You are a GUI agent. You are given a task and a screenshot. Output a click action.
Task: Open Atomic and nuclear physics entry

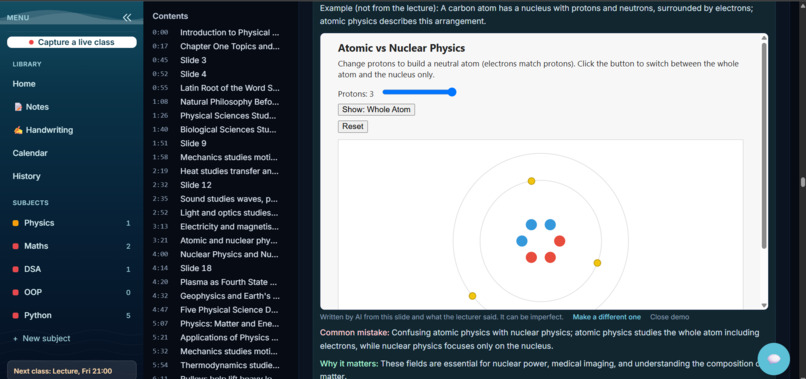pos(216,241)
